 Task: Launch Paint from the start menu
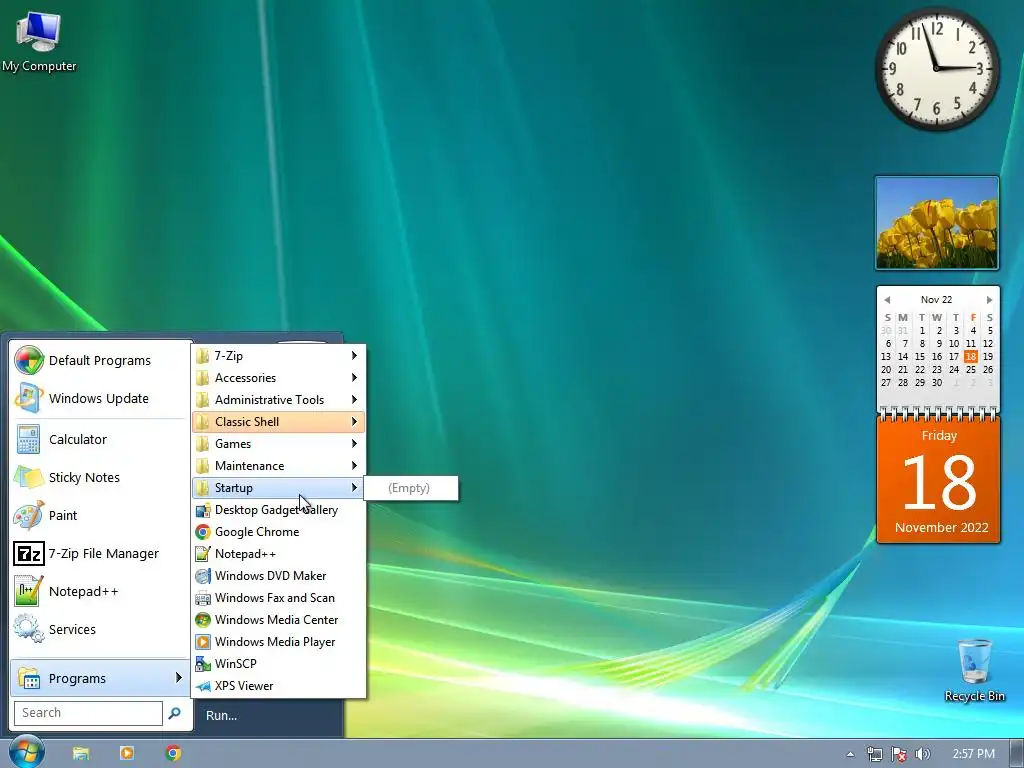99,515
